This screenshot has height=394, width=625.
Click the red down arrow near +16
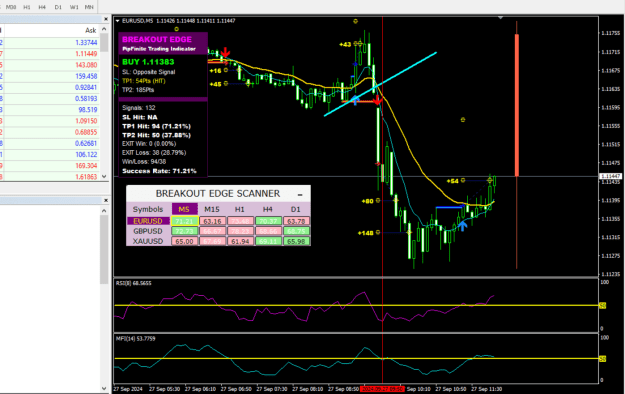click(x=225, y=53)
